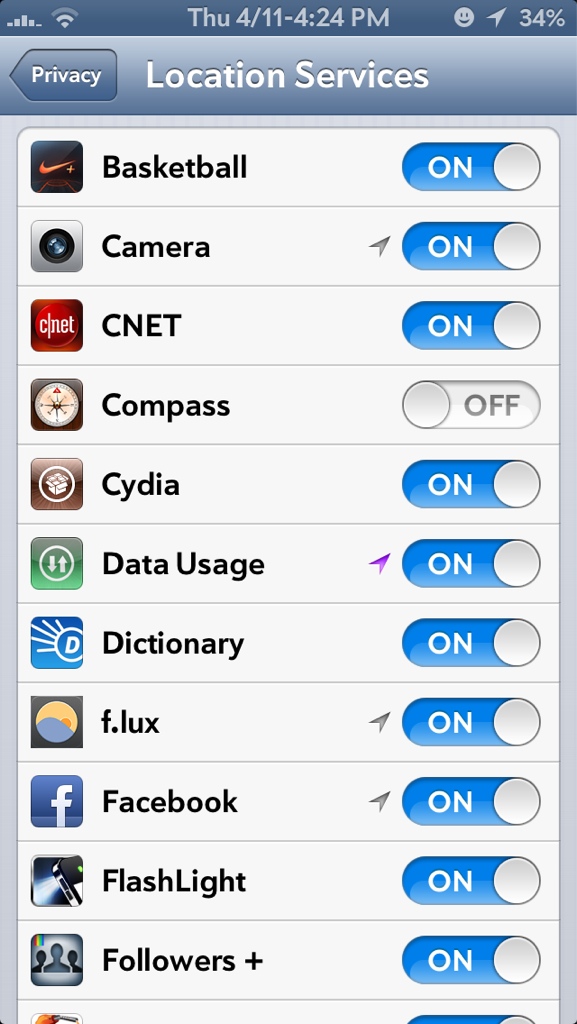
Task: Tap the green Data Usage icon
Action: [x=57, y=564]
